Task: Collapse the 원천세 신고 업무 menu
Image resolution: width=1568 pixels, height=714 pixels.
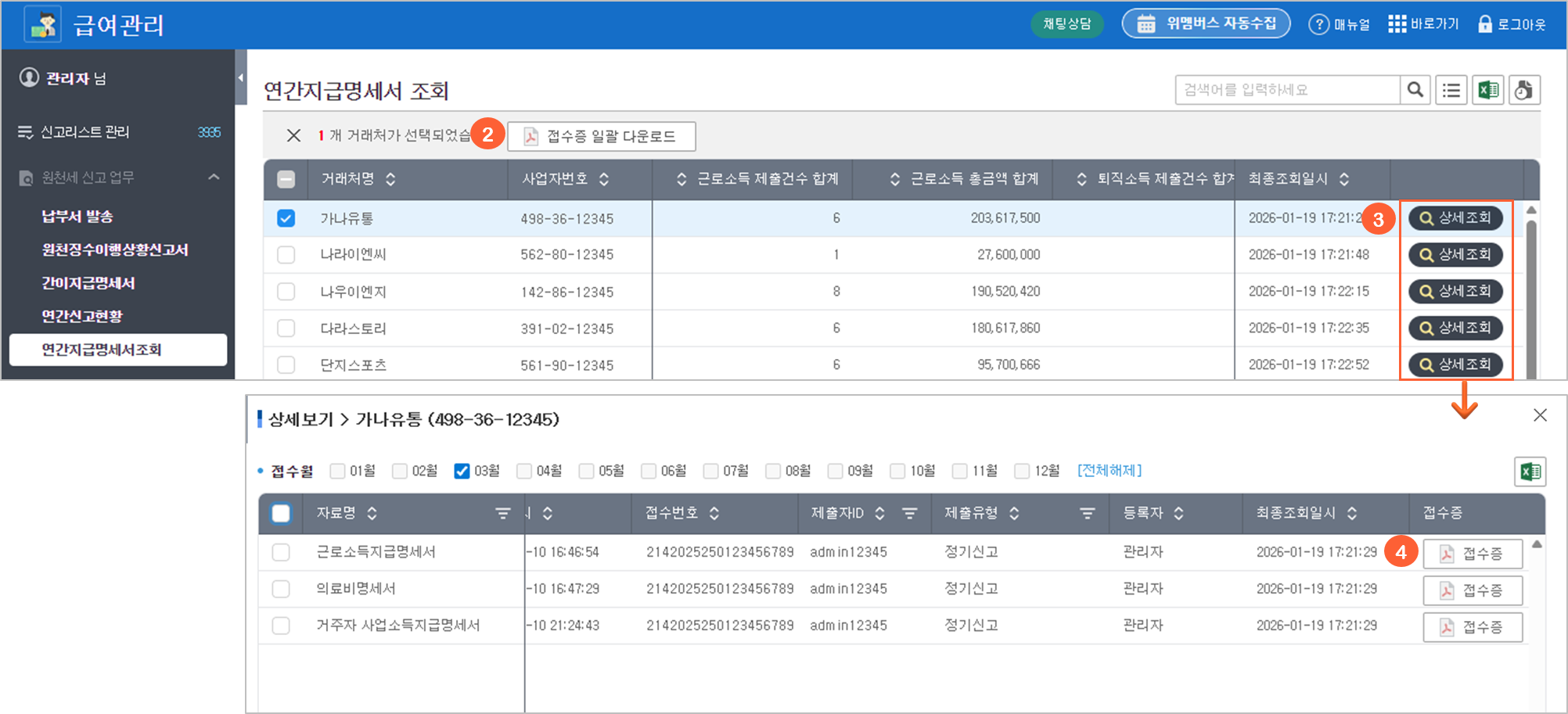Action: pyautogui.click(x=214, y=178)
